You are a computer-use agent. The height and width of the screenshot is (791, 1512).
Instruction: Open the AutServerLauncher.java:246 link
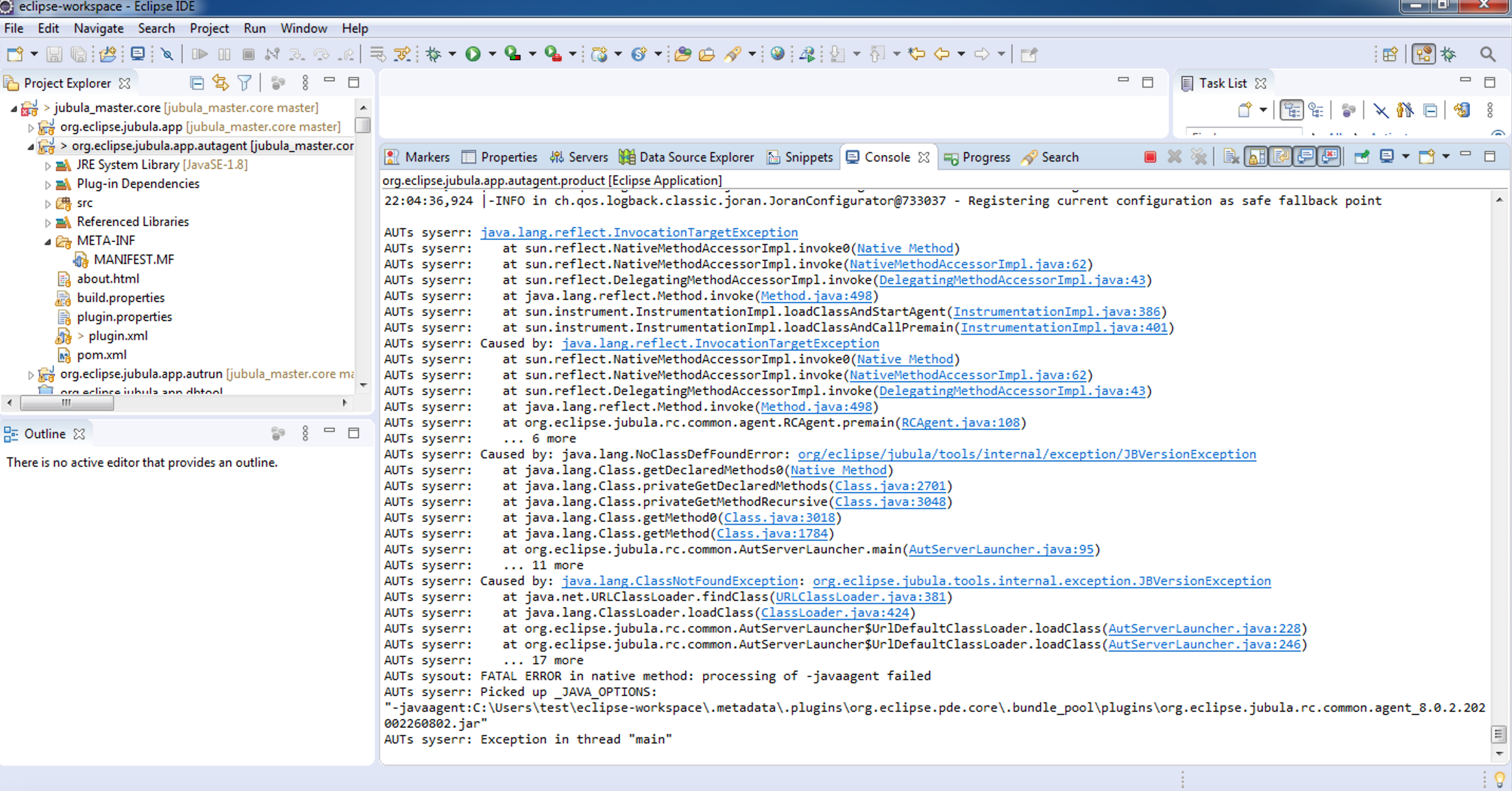tap(1204, 644)
